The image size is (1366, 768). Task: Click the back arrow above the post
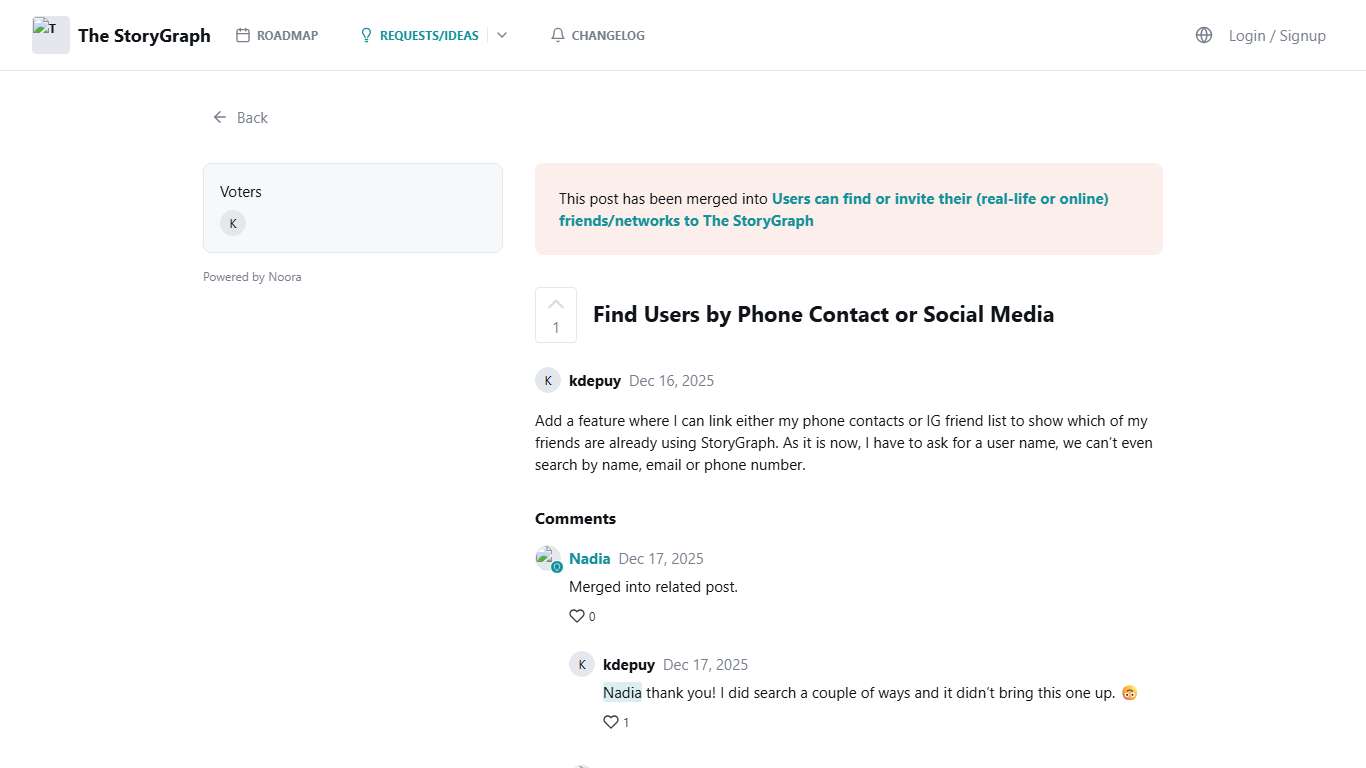pyautogui.click(x=220, y=117)
